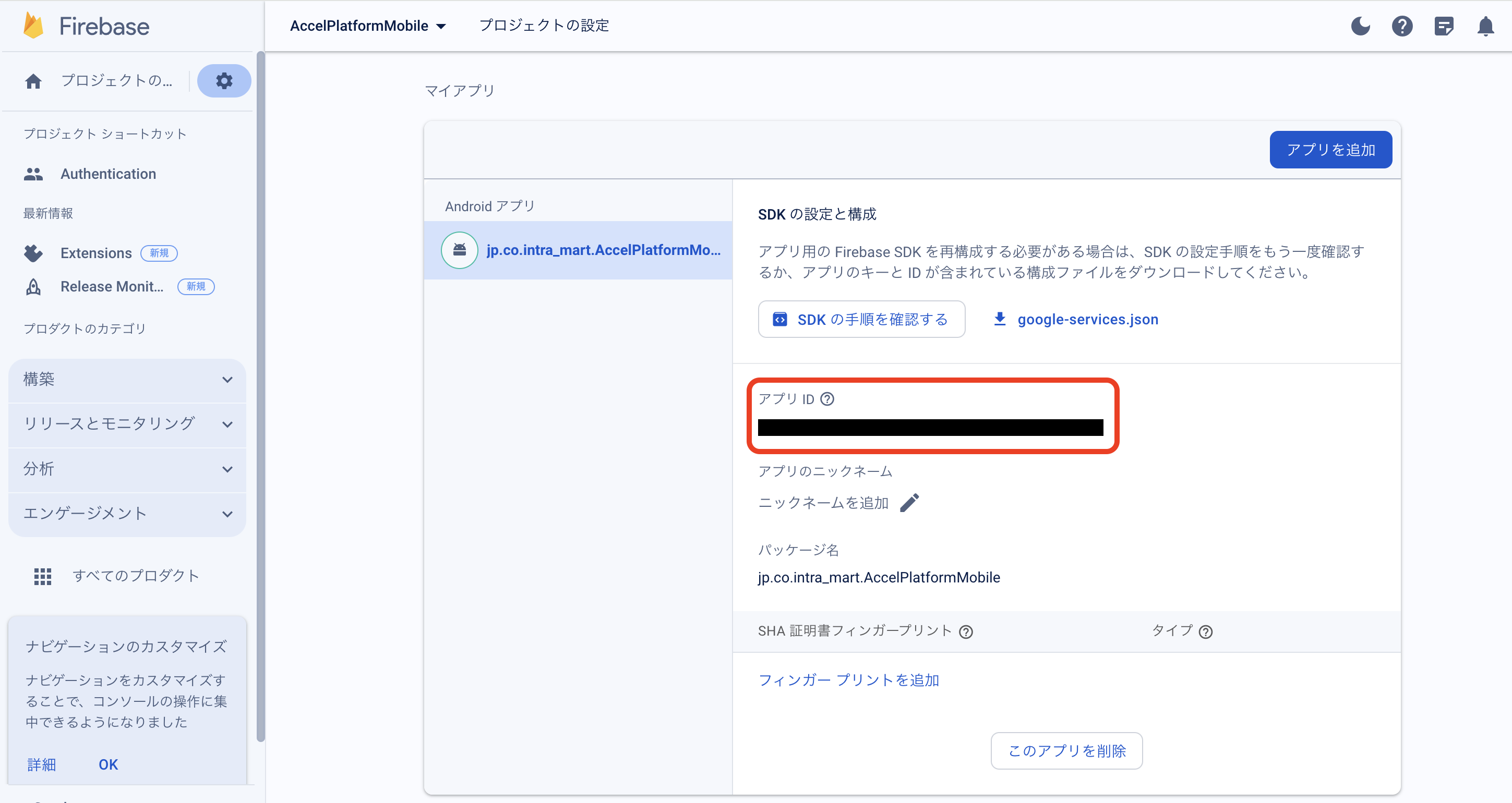Click the project settings gear icon
Screen dimensions: 1512x803
tap(224, 81)
